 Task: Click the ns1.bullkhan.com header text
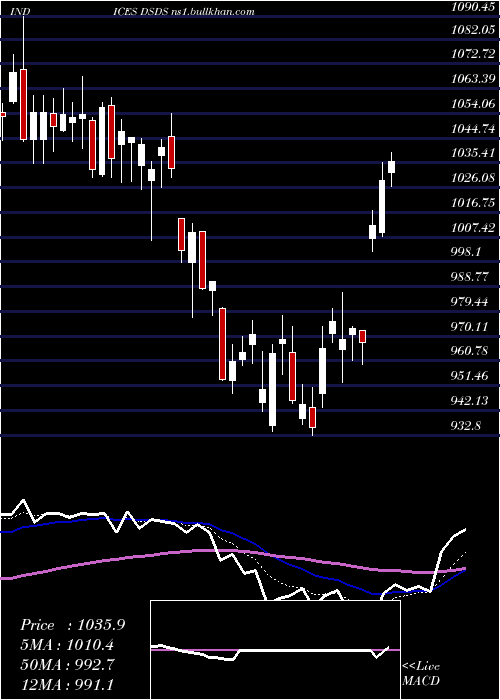tap(212, 12)
